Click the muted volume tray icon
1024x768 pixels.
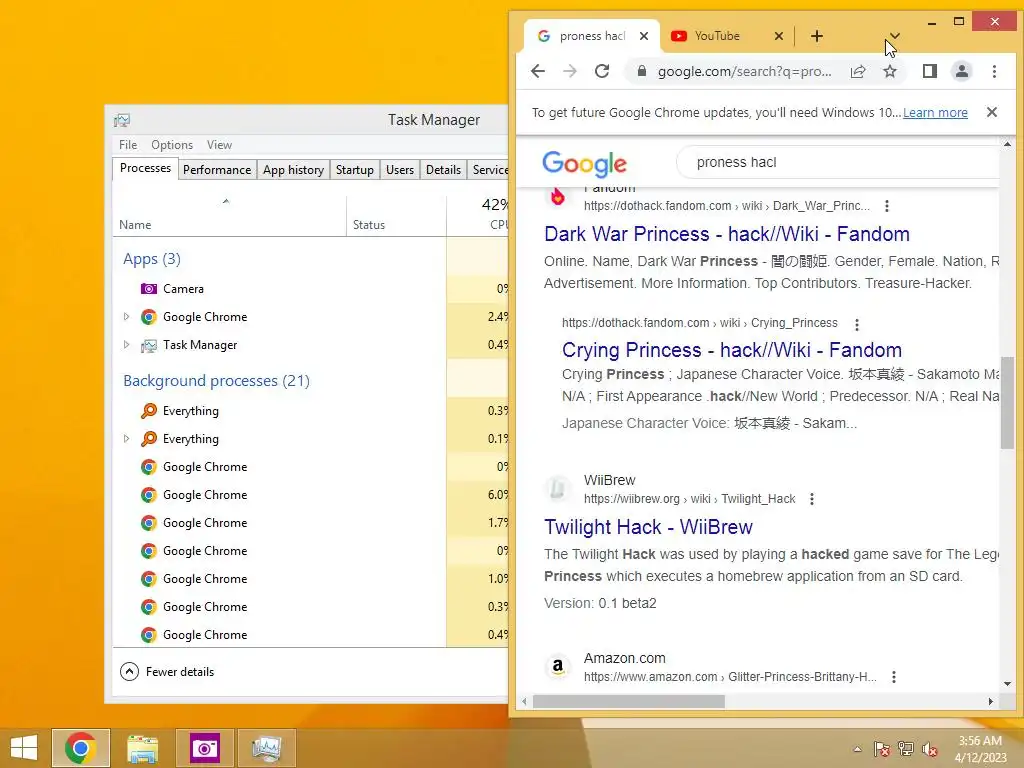pyautogui.click(x=929, y=749)
